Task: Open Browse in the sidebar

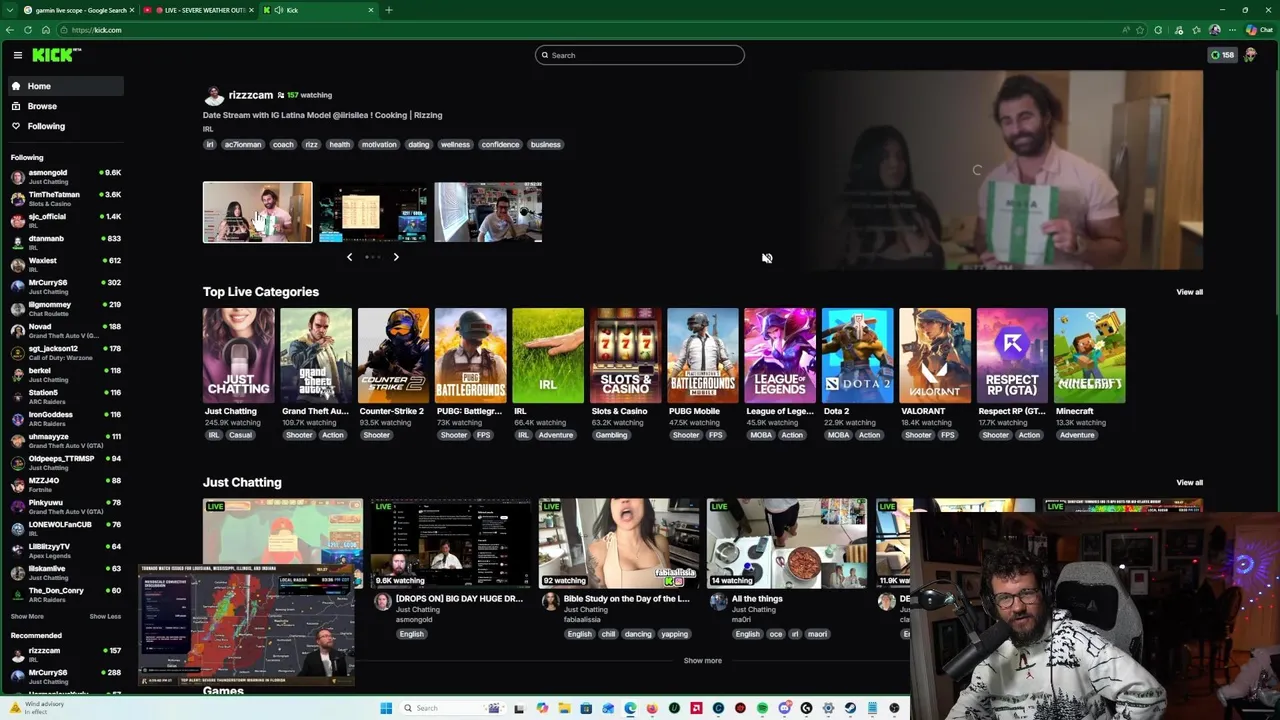Action: [66, 106]
